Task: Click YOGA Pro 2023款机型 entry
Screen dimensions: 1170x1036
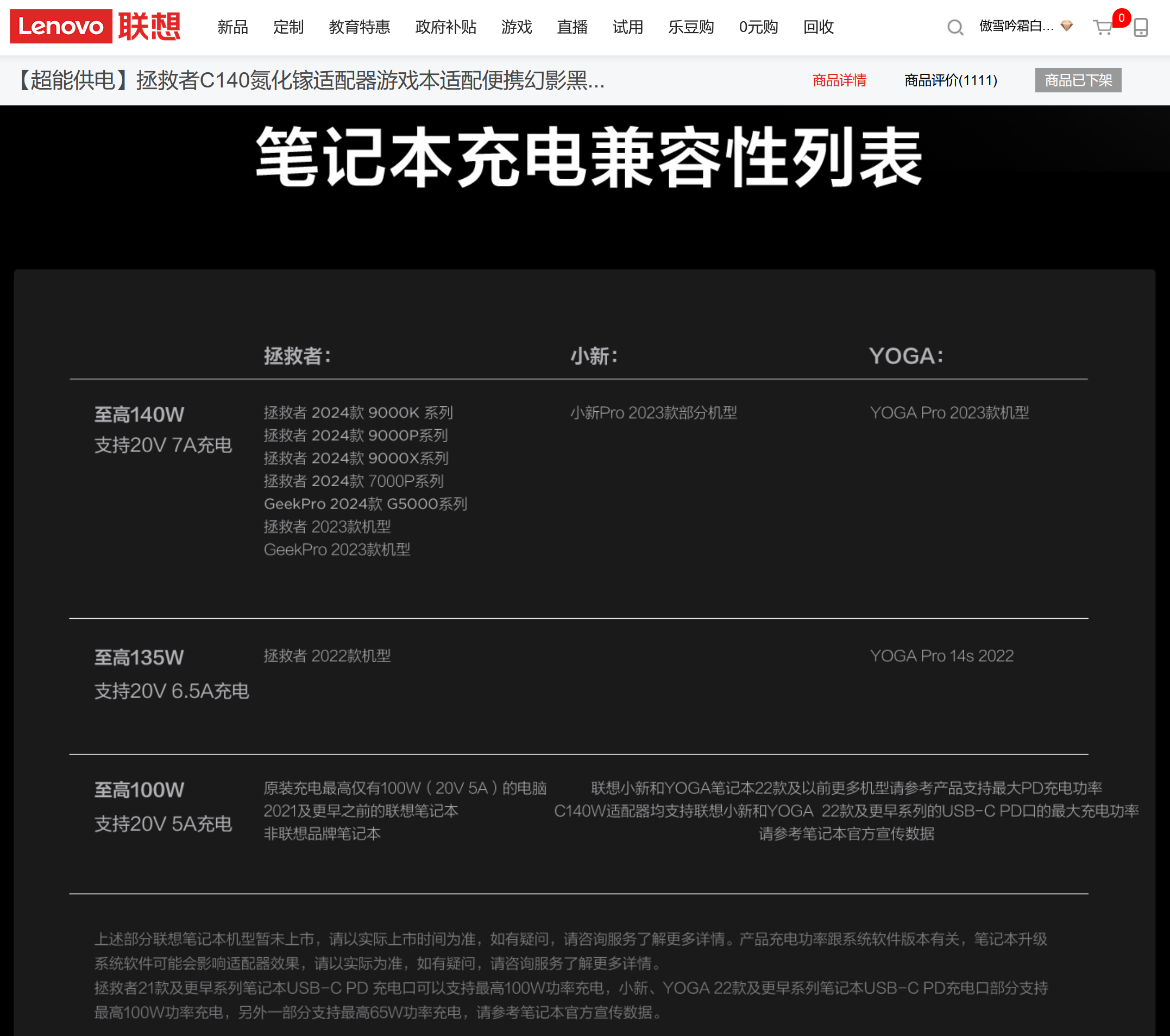Action: (x=949, y=413)
